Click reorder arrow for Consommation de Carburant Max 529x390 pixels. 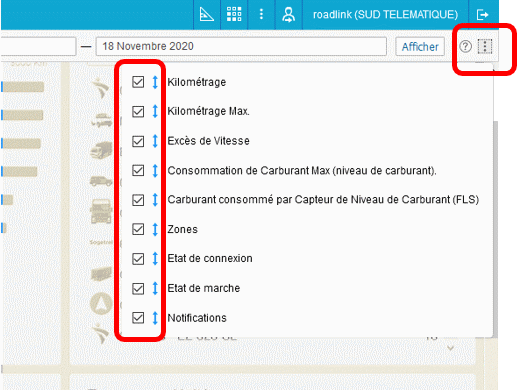[x=155, y=170]
